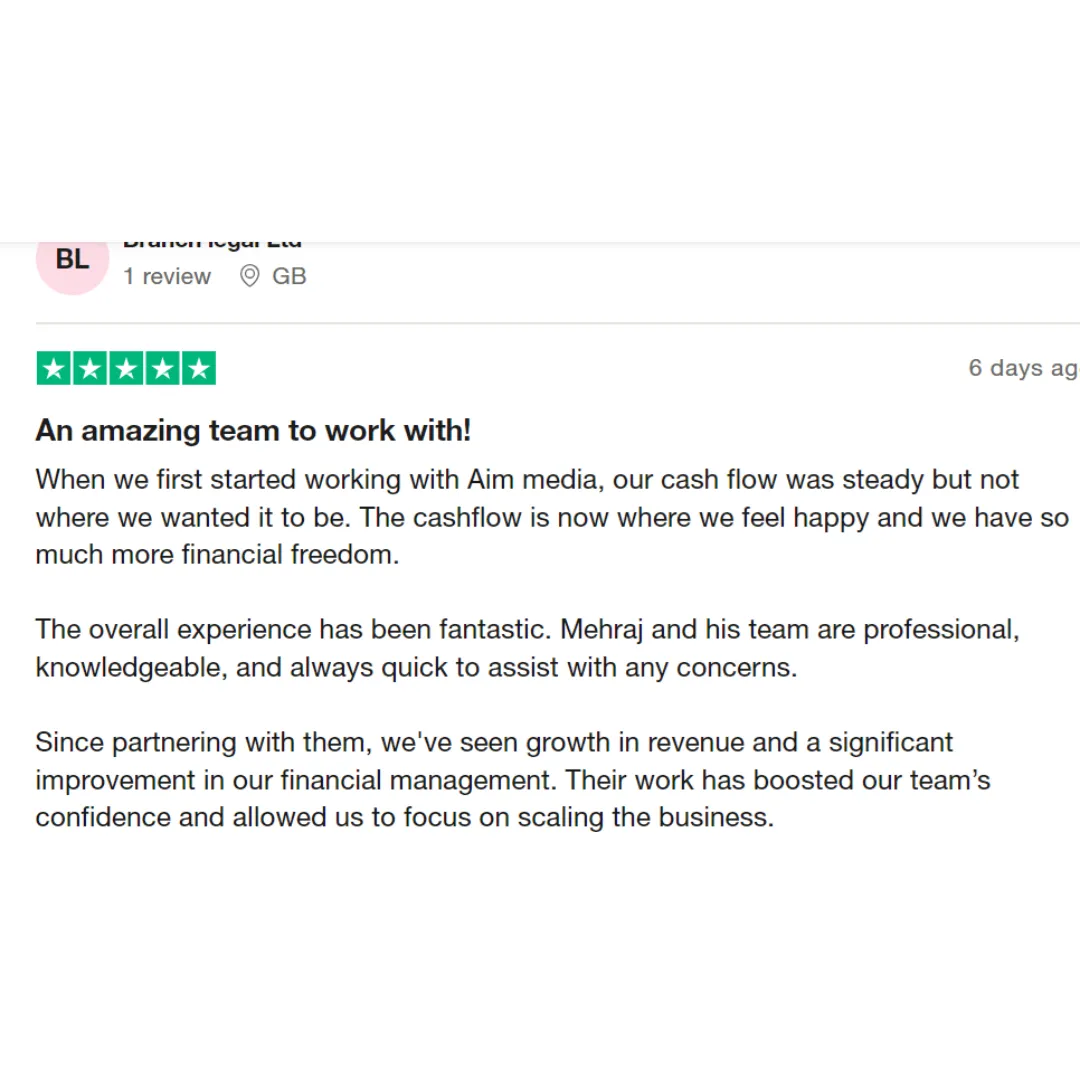Click the fourth green rating star

(163, 368)
